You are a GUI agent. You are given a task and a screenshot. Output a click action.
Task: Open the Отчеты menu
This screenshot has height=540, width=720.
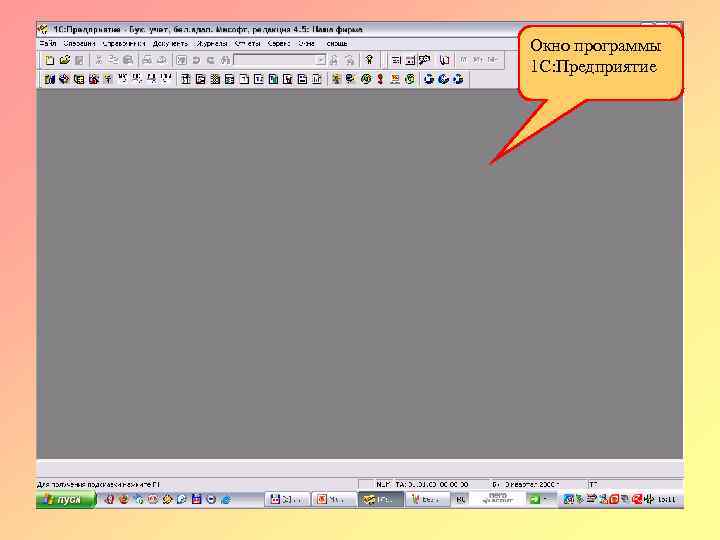pyautogui.click(x=248, y=44)
